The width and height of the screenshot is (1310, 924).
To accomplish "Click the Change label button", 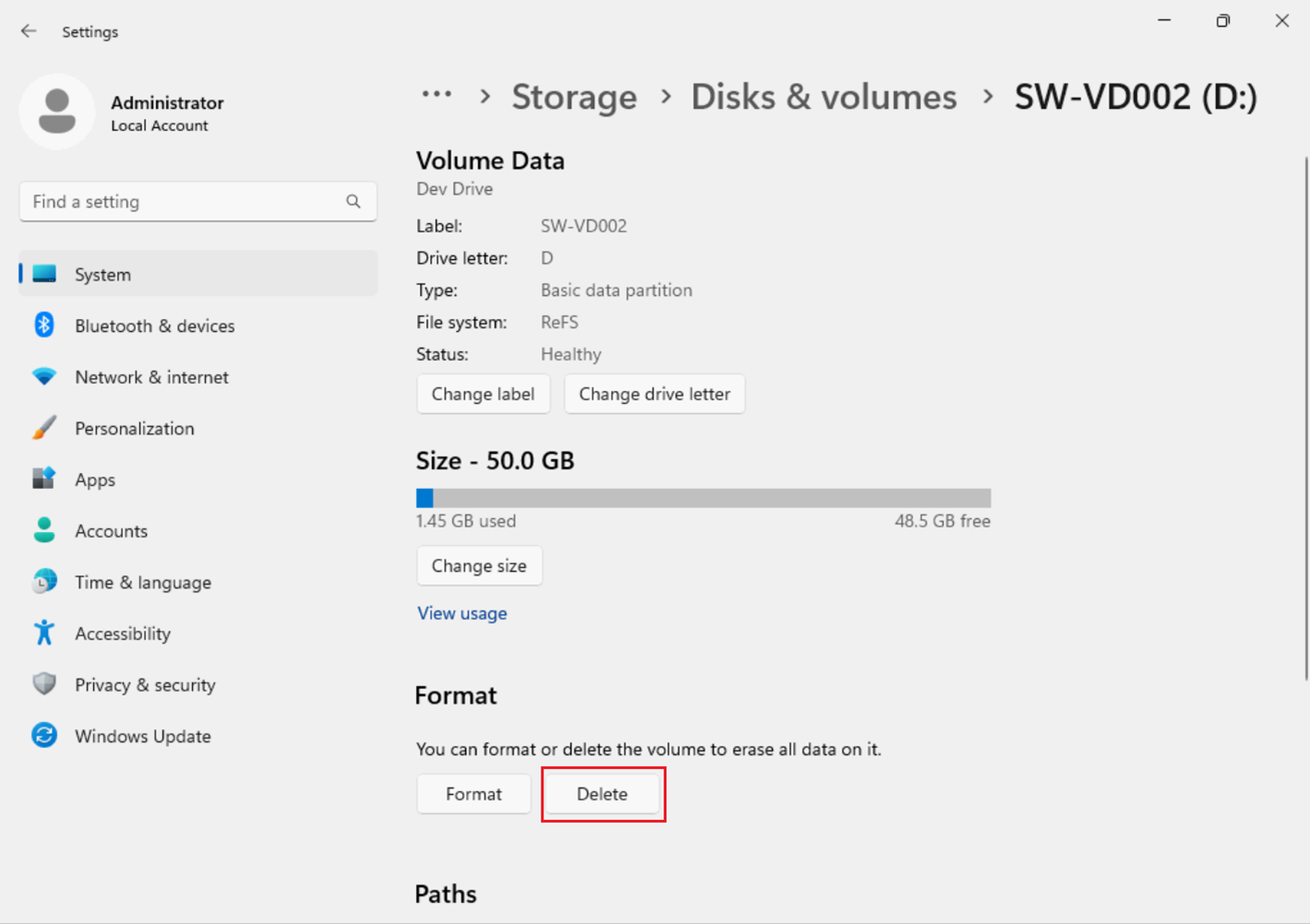I will pos(482,394).
